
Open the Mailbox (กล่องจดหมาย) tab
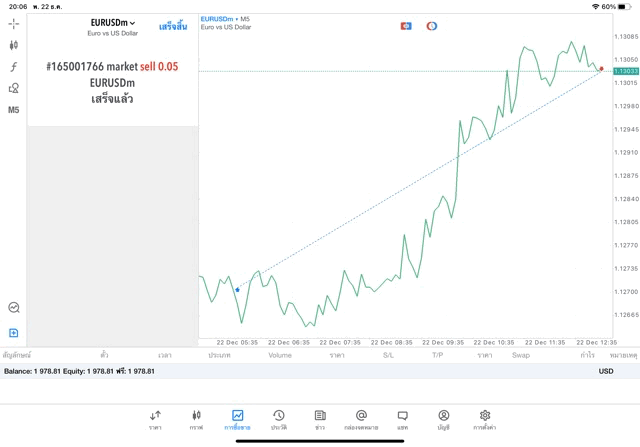pos(361,419)
